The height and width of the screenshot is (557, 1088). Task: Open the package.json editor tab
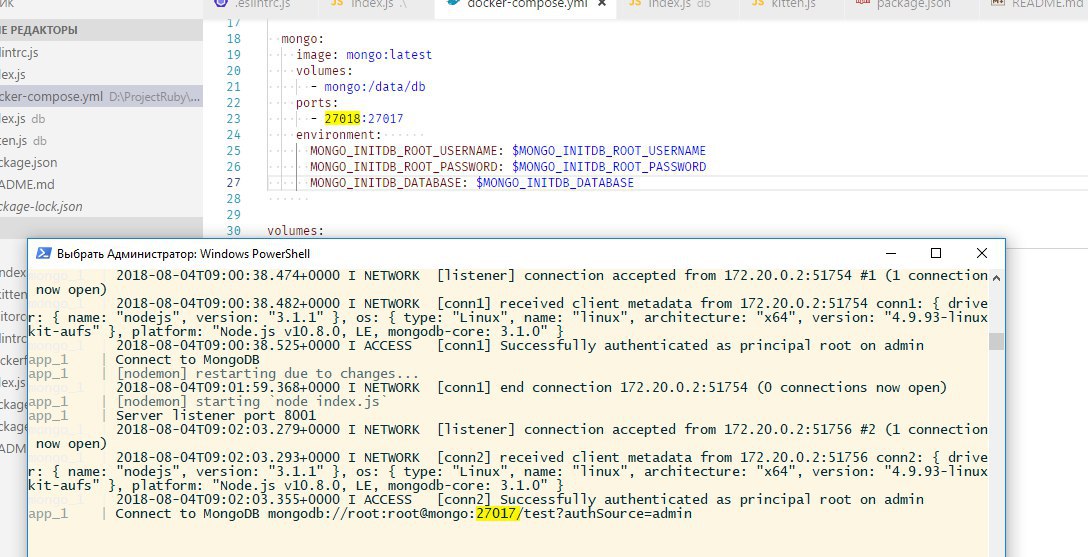pyautogui.click(x=913, y=4)
